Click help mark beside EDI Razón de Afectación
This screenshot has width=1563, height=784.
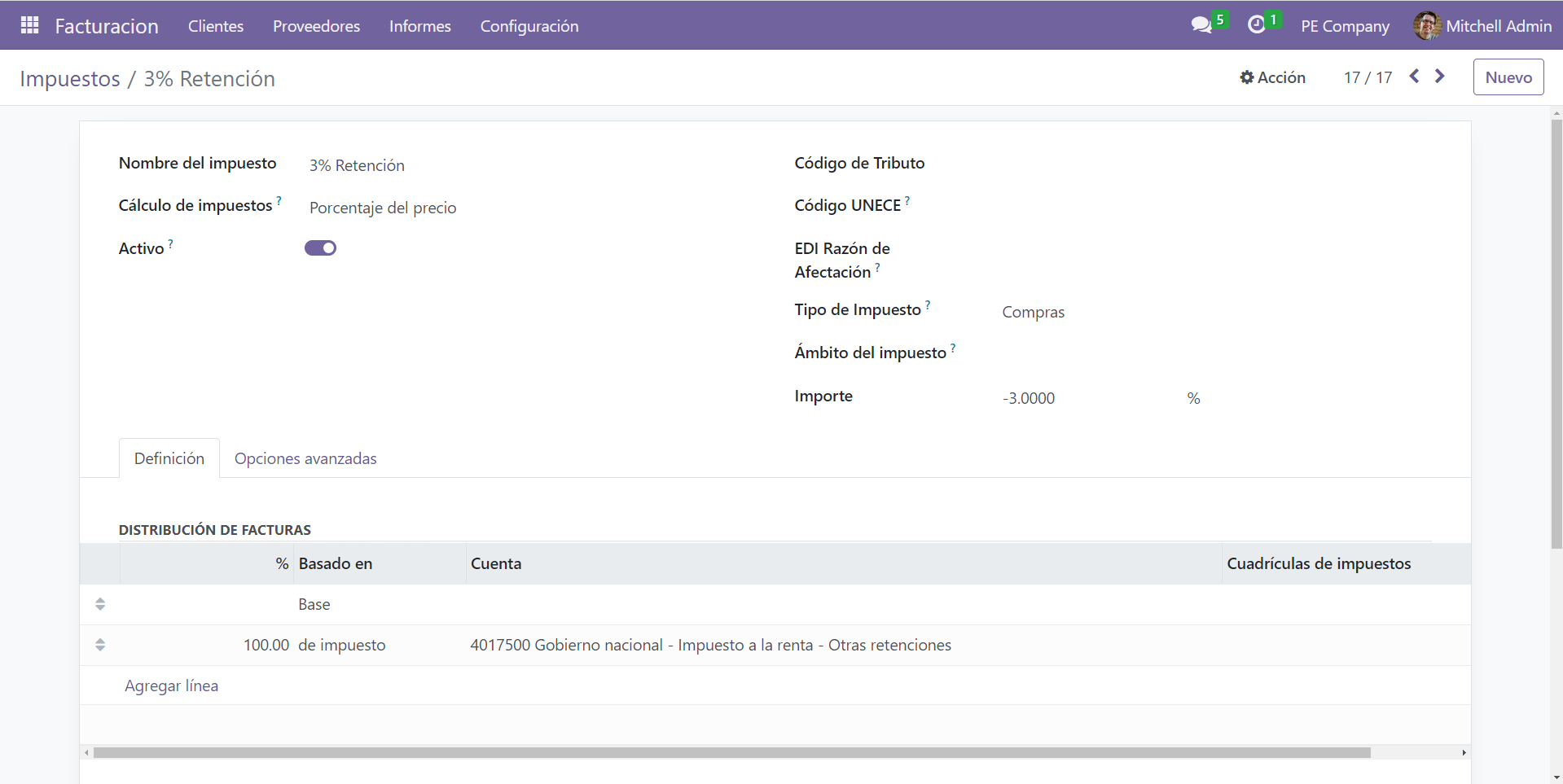[x=877, y=267]
